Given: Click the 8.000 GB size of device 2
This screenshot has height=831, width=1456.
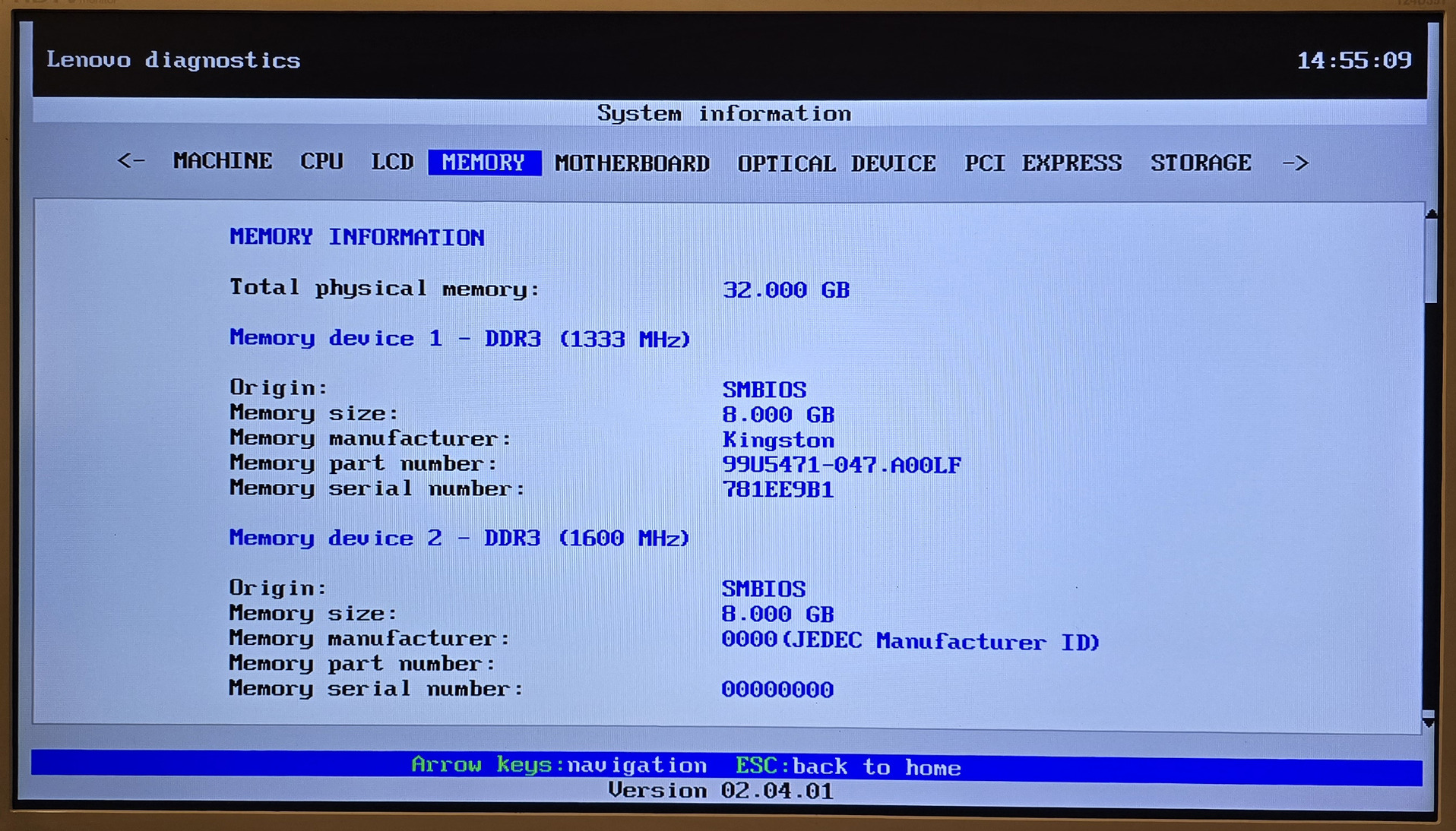Looking at the screenshot, I should pos(777,614).
